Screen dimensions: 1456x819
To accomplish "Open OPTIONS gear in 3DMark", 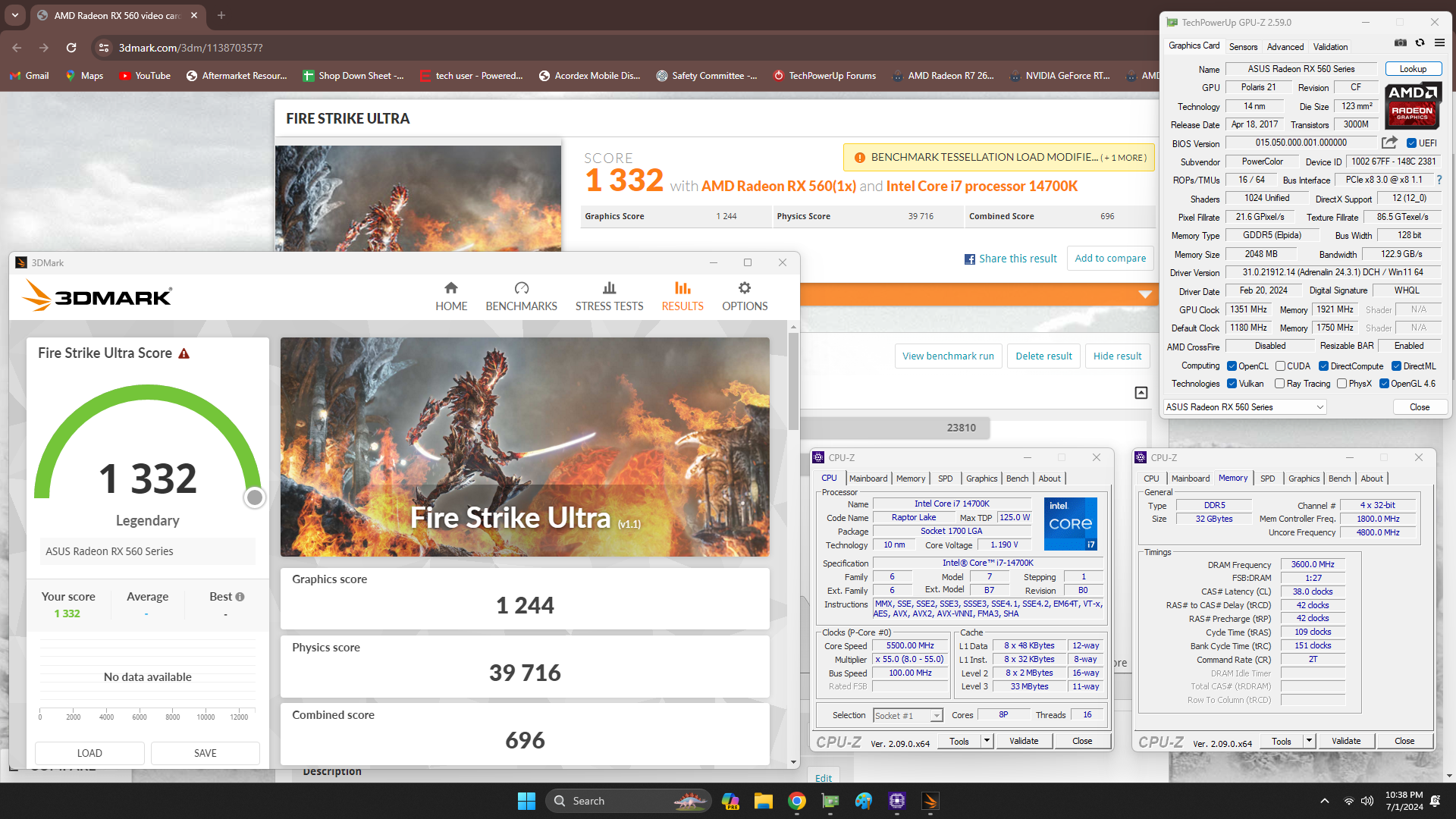I will [x=745, y=297].
